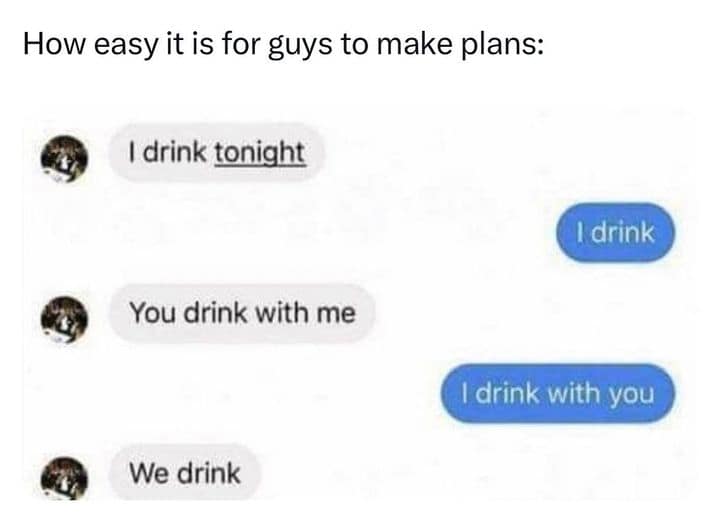
Task: Select the blue "I drink with you" bubble
Action: (x=558, y=393)
